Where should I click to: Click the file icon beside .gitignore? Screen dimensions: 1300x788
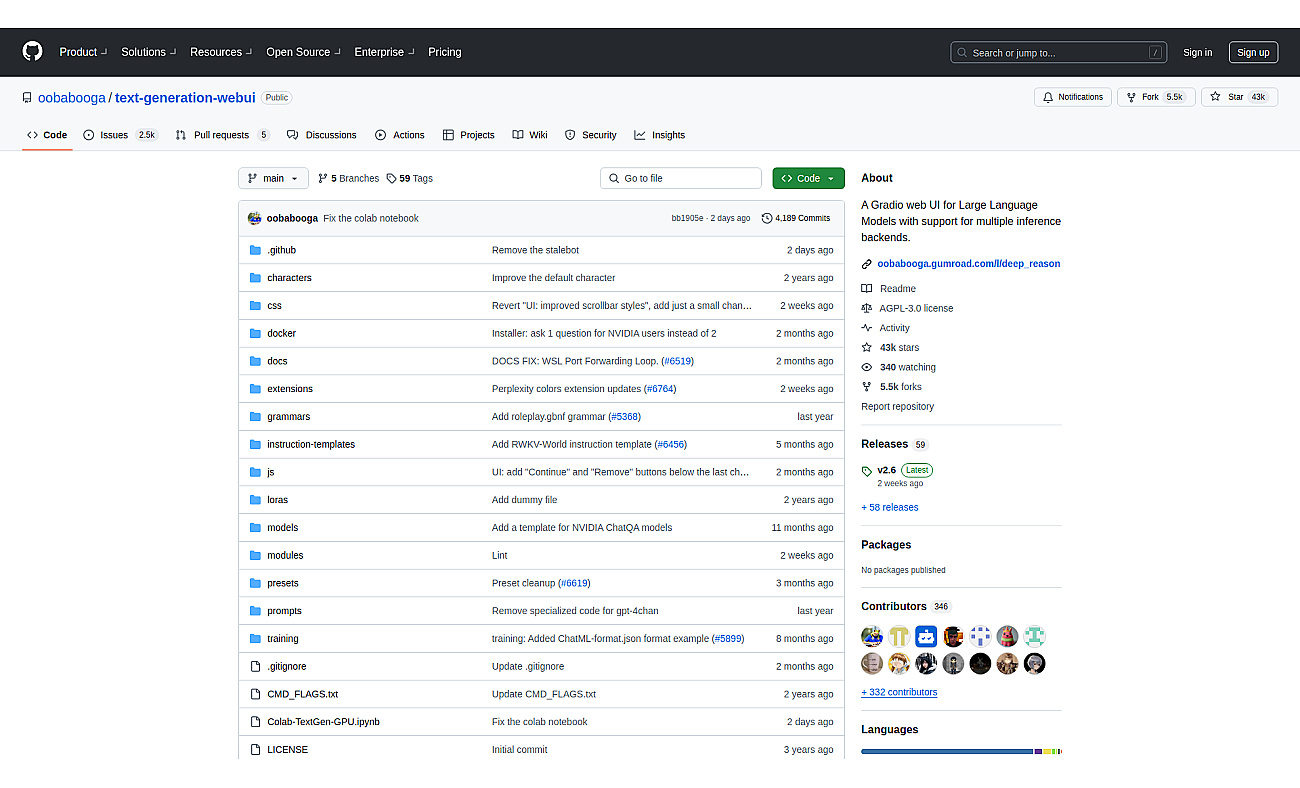pos(255,666)
